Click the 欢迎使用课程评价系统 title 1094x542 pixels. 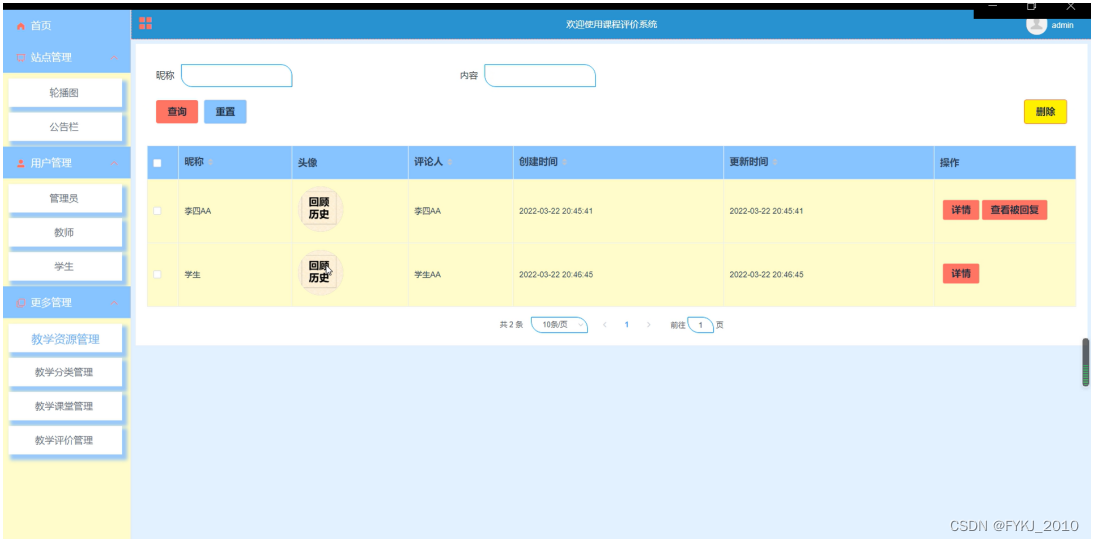point(611,25)
